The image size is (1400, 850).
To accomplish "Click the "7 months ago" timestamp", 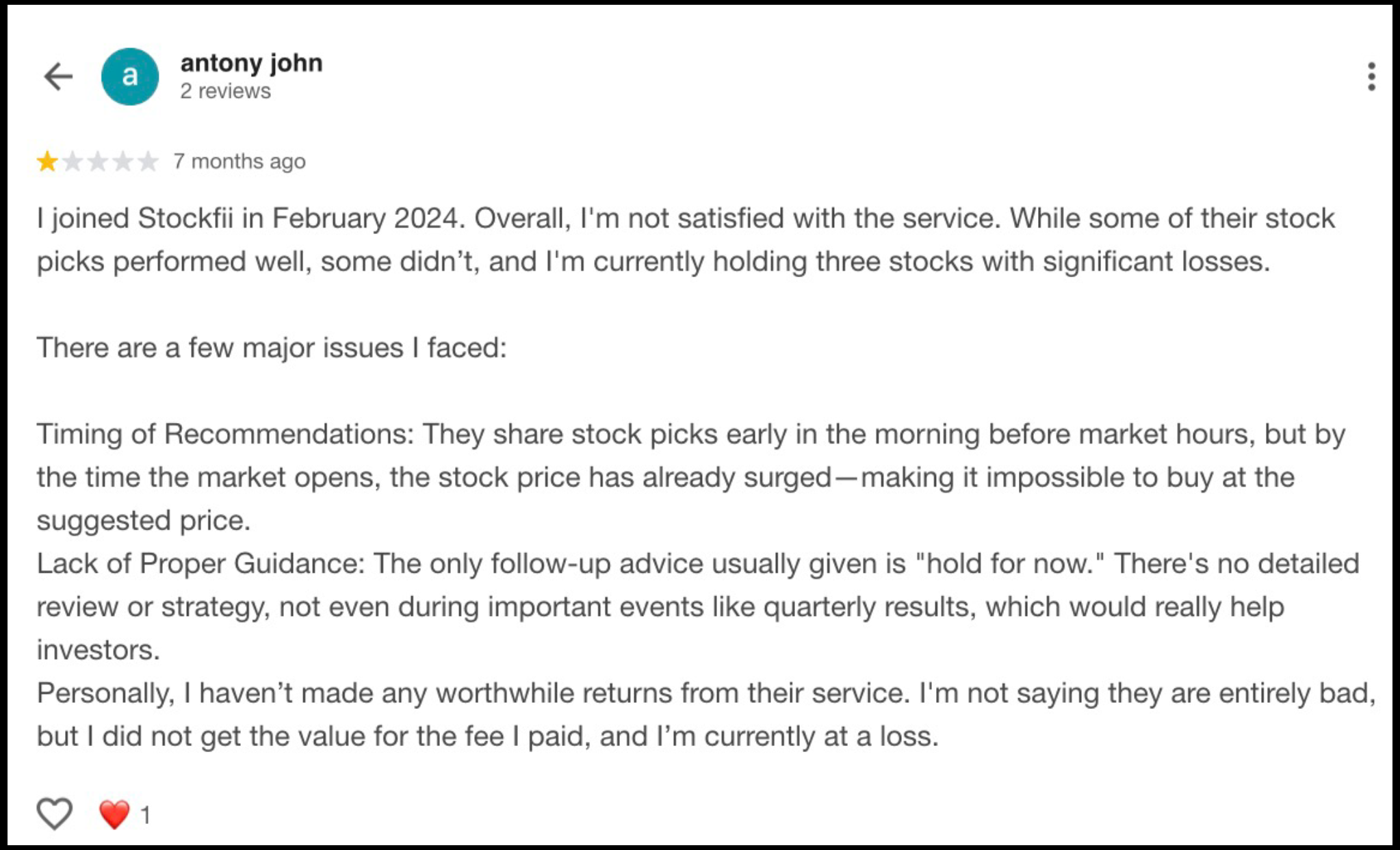I will [x=239, y=162].
